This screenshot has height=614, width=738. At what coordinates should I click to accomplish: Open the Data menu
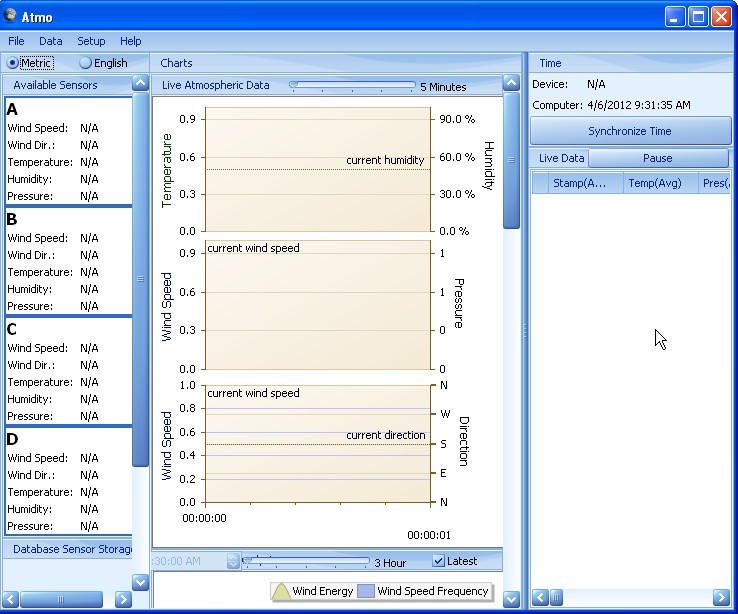coord(50,41)
